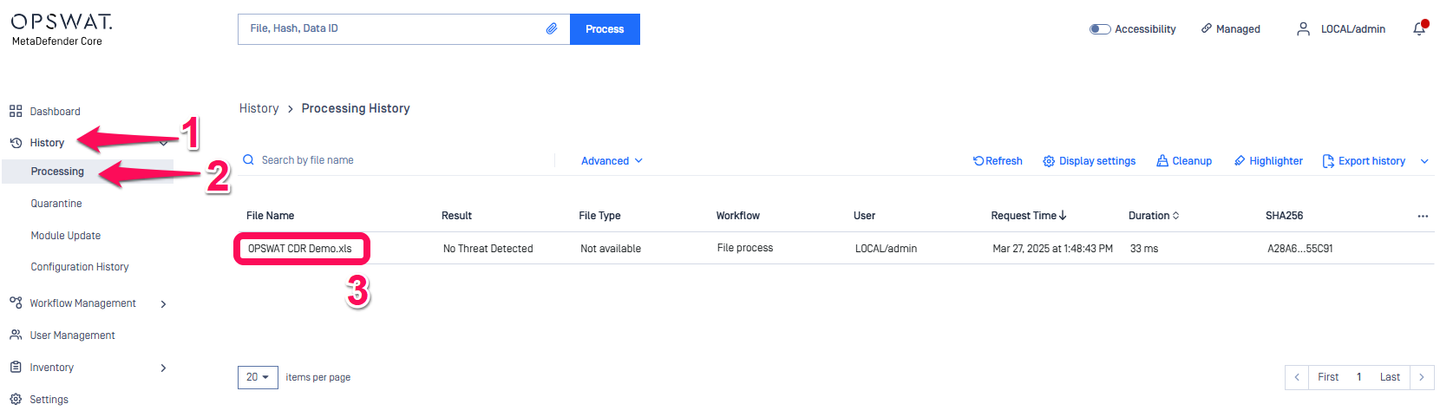Viewport: 1440px width, 409px height.
Task: Open the notifications bell
Action: pos(1419,29)
